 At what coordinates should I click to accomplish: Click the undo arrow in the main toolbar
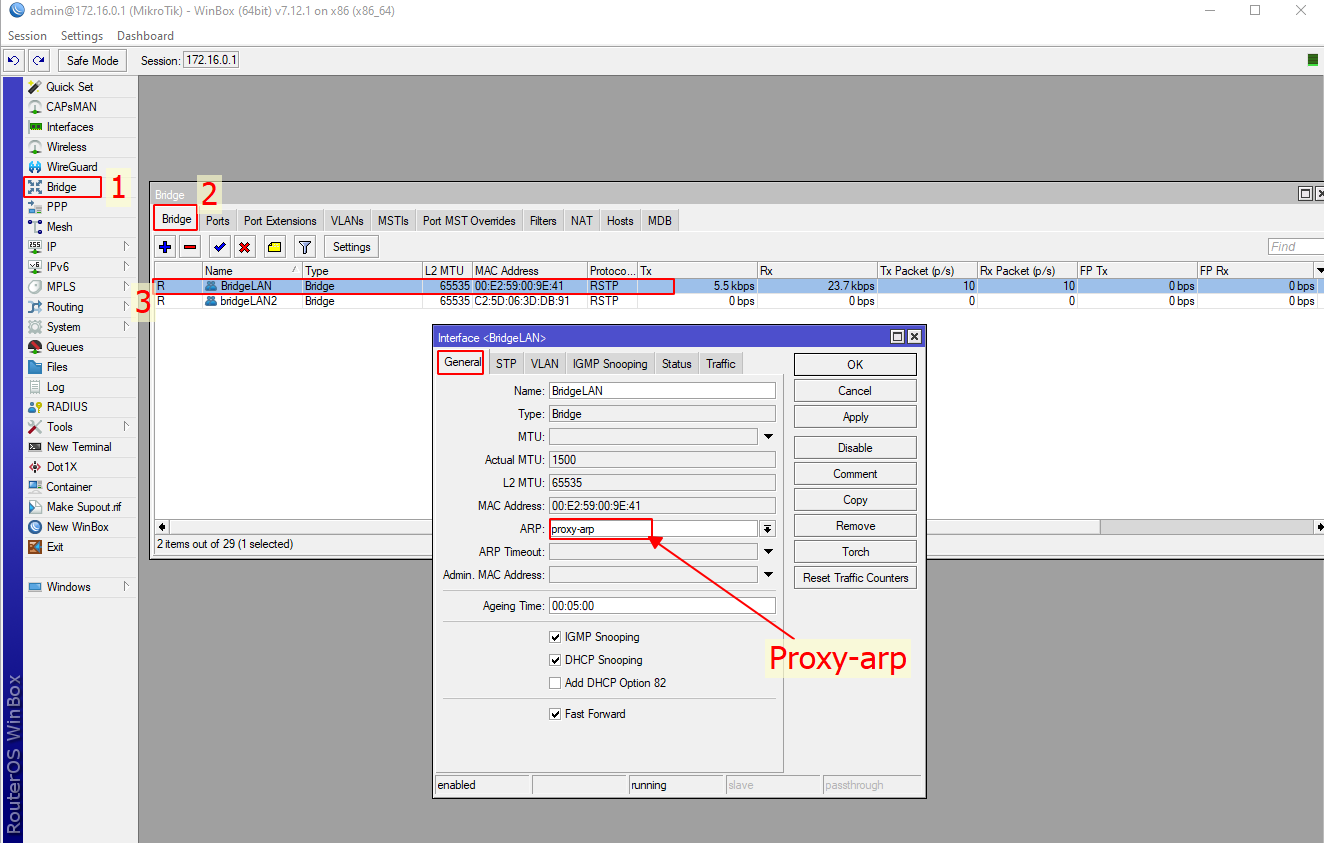[13, 59]
